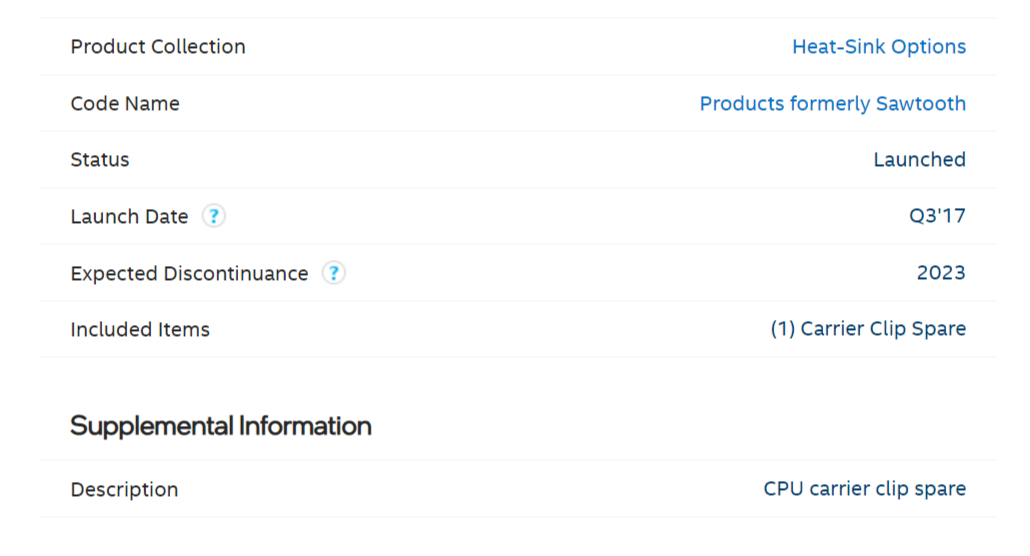1030x556 pixels.
Task: Click the Launch Date help icon
Action: [x=214, y=216]
